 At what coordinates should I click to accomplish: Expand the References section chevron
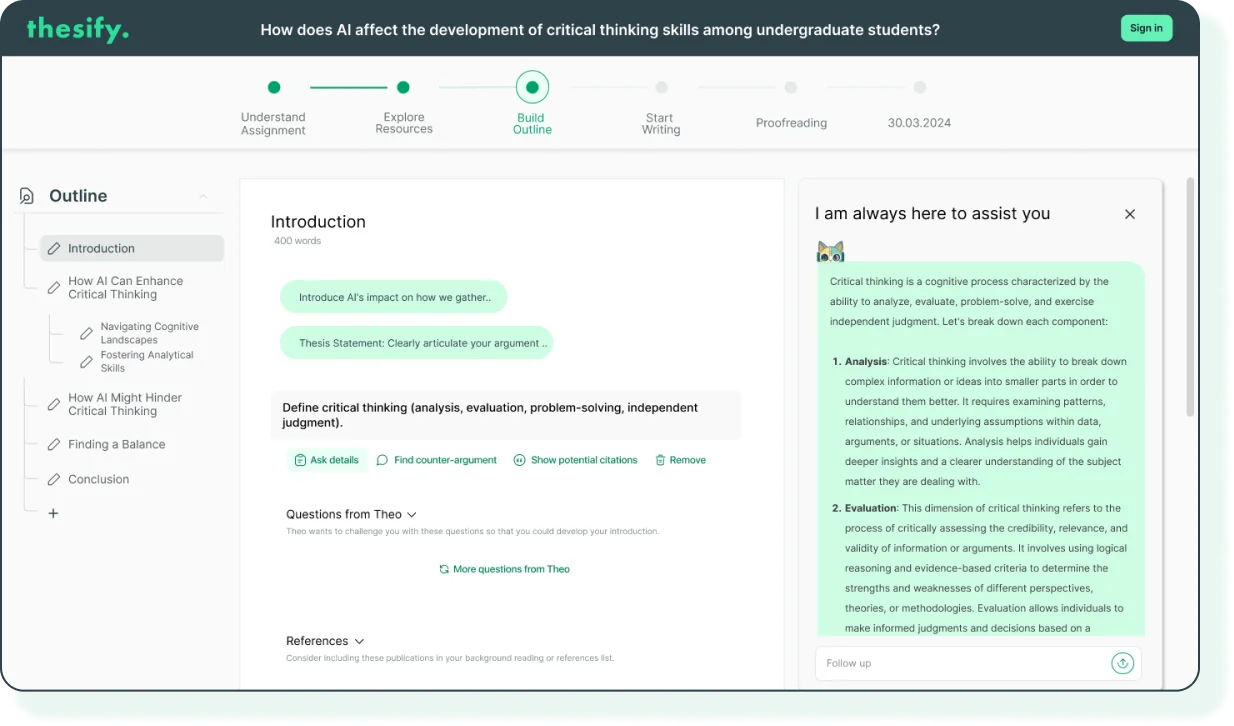click(359, 641)
